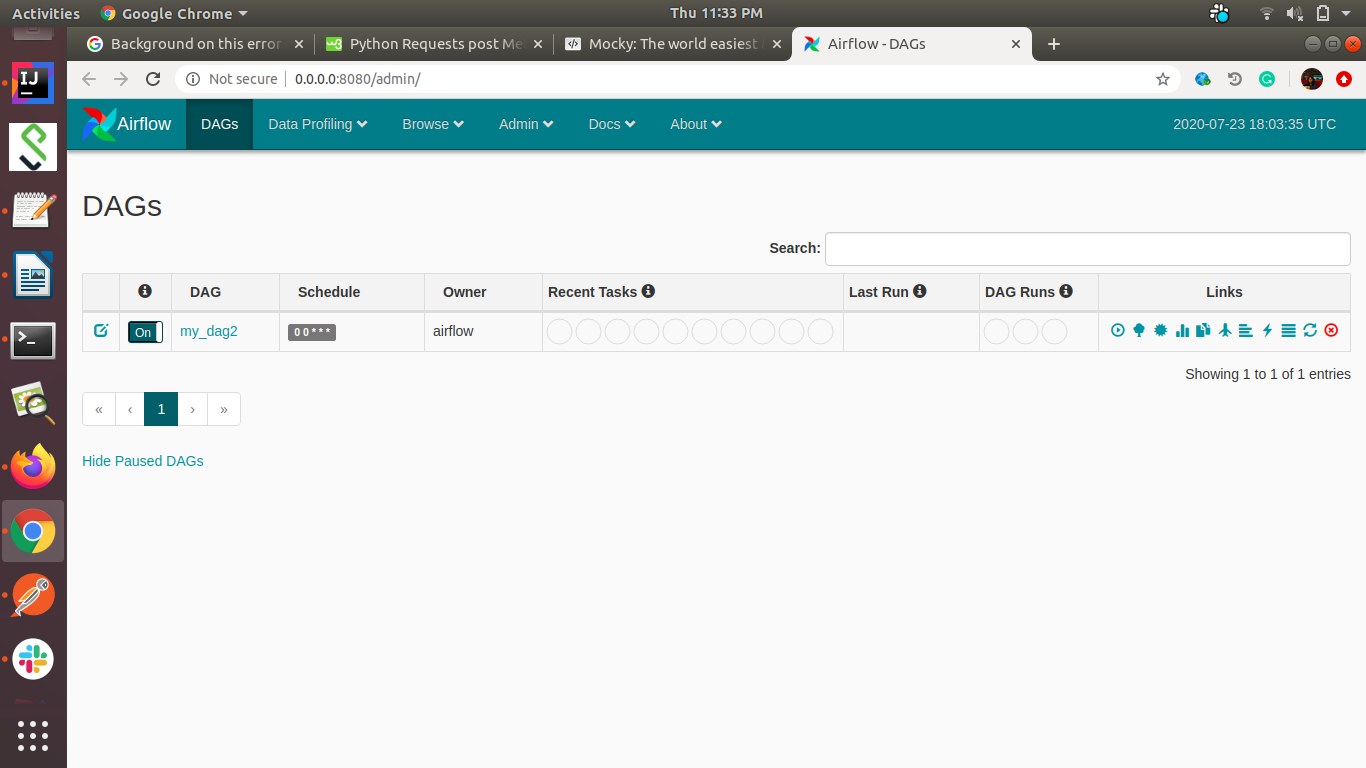Click the Recent Tasks info icon
Screen dimensions: 1366x768
coord(648,291)
